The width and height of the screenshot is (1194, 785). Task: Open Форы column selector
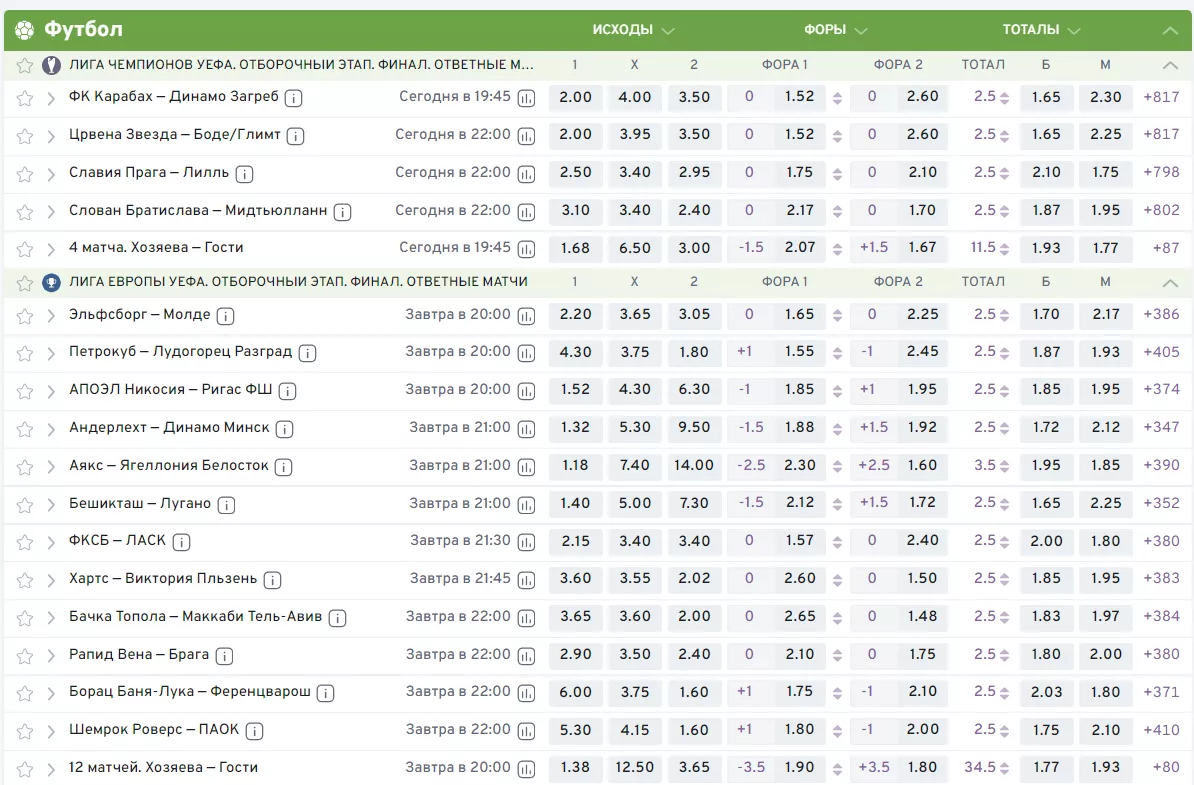pos(836,30)
